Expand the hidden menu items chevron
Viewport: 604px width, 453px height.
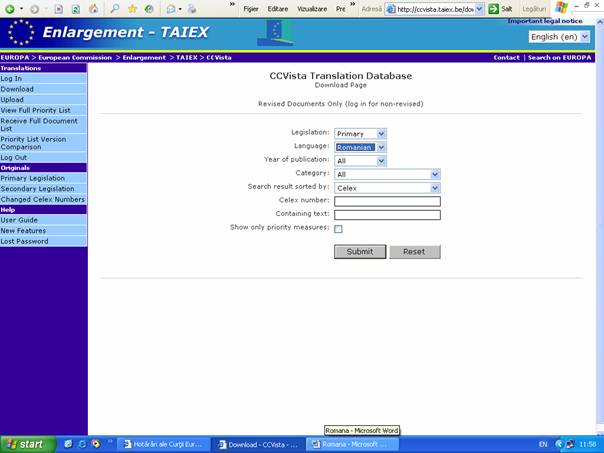click(x=352, y=4)
